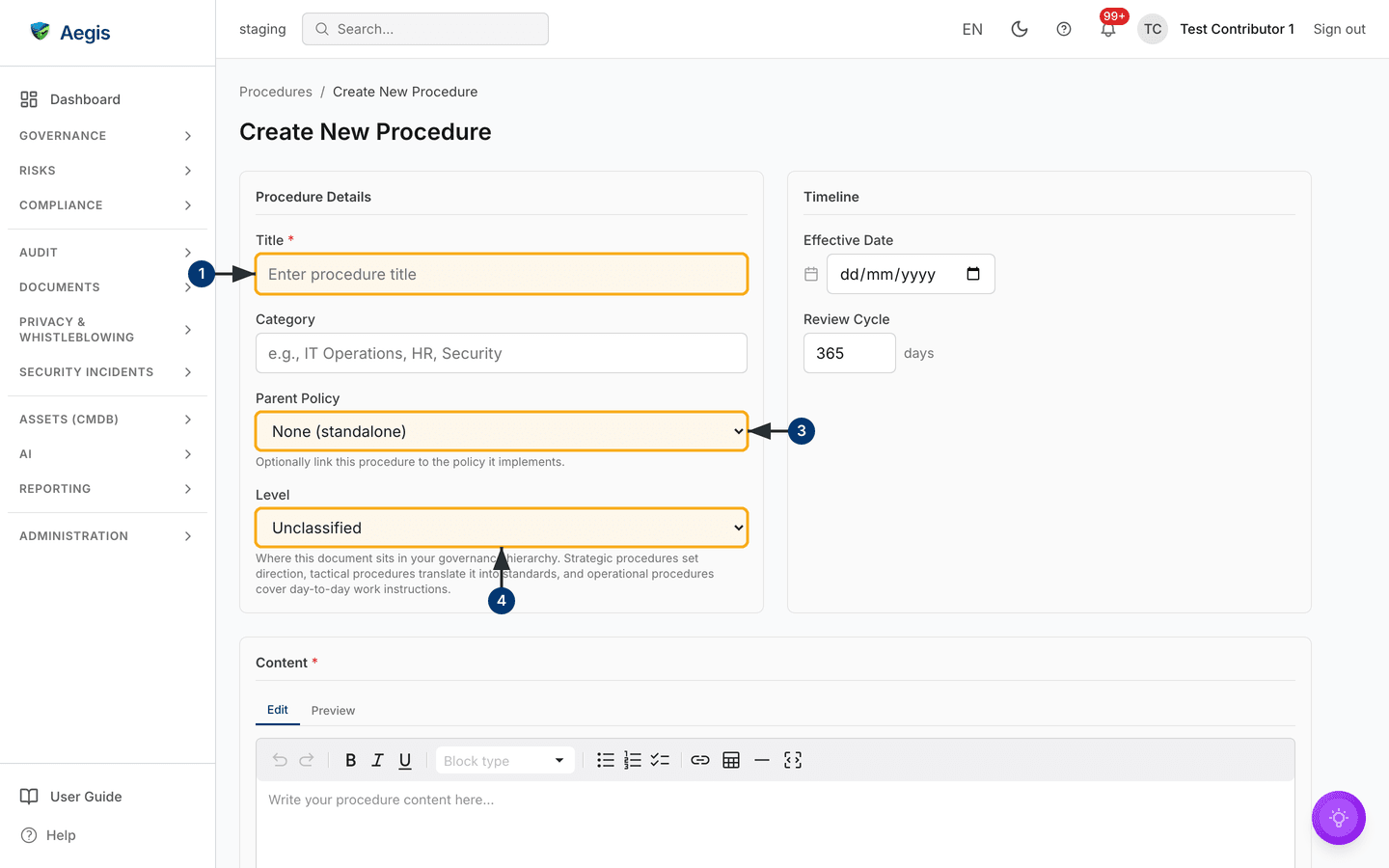The height and width of the screenshot is (868, 1389).
Task: Open the Dashboard menu item
Action: 107,99
